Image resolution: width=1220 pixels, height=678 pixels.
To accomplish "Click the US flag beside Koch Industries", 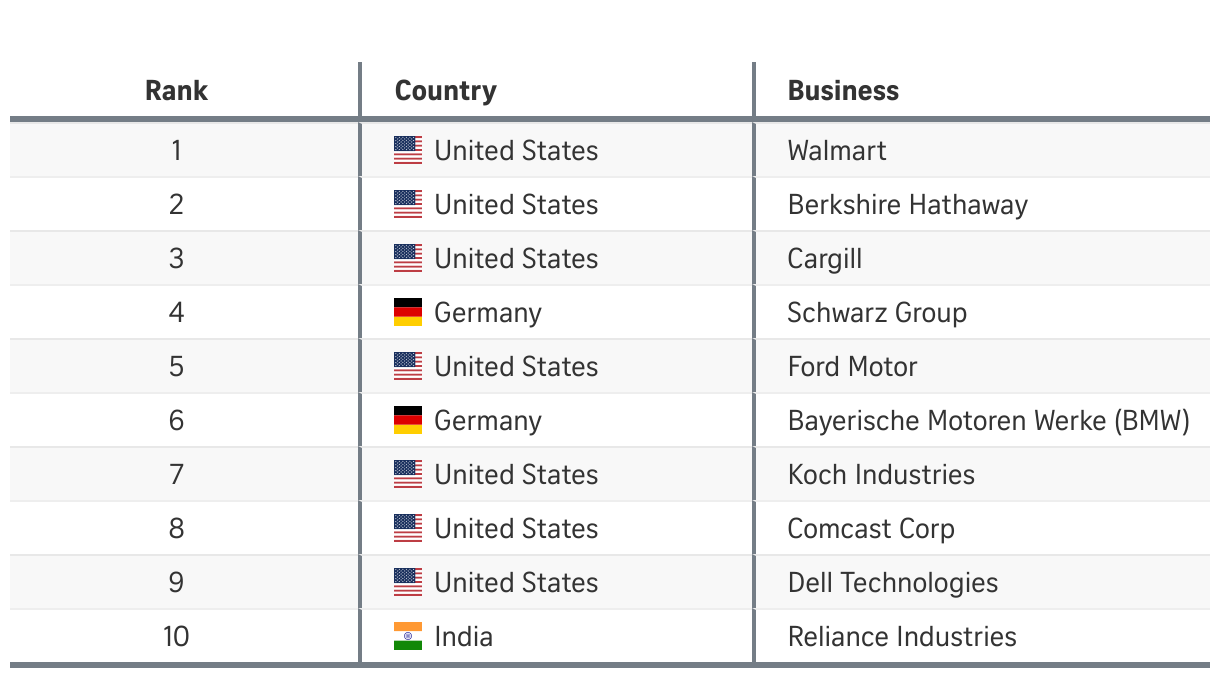I will tap(408, 475).
